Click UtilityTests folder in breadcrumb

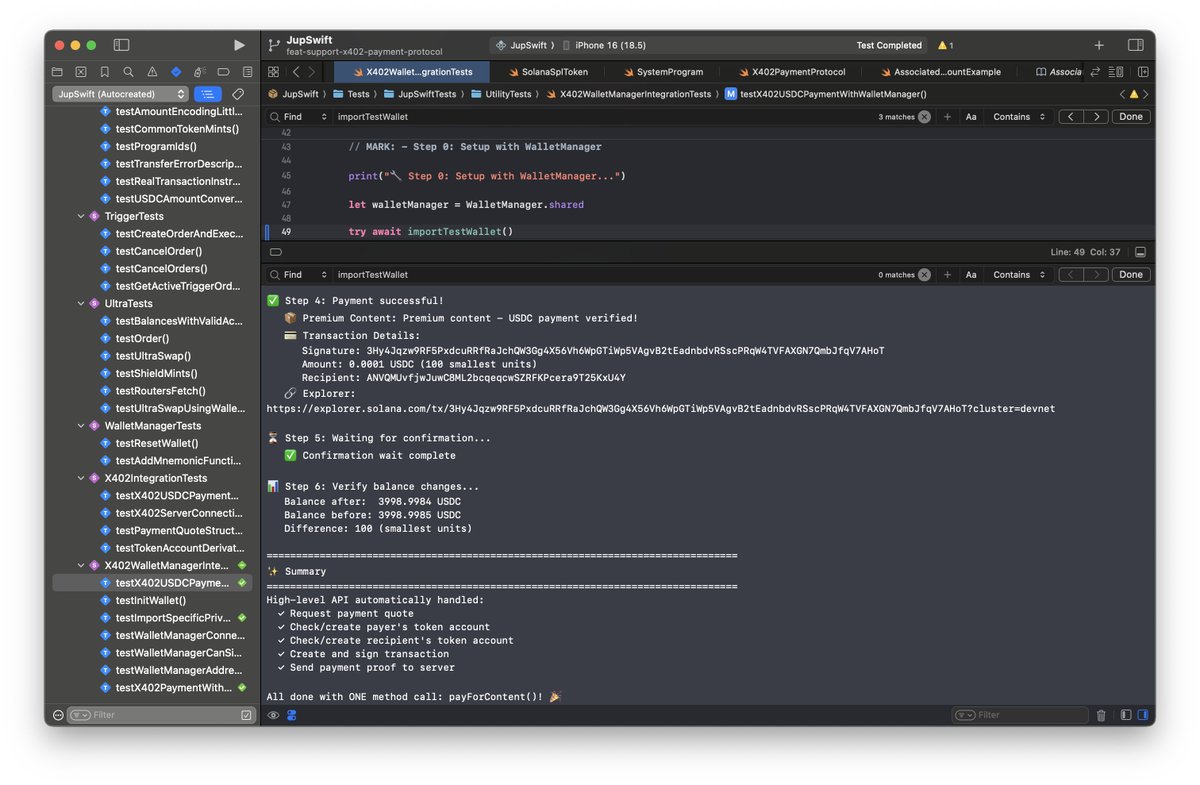[502, 94]
